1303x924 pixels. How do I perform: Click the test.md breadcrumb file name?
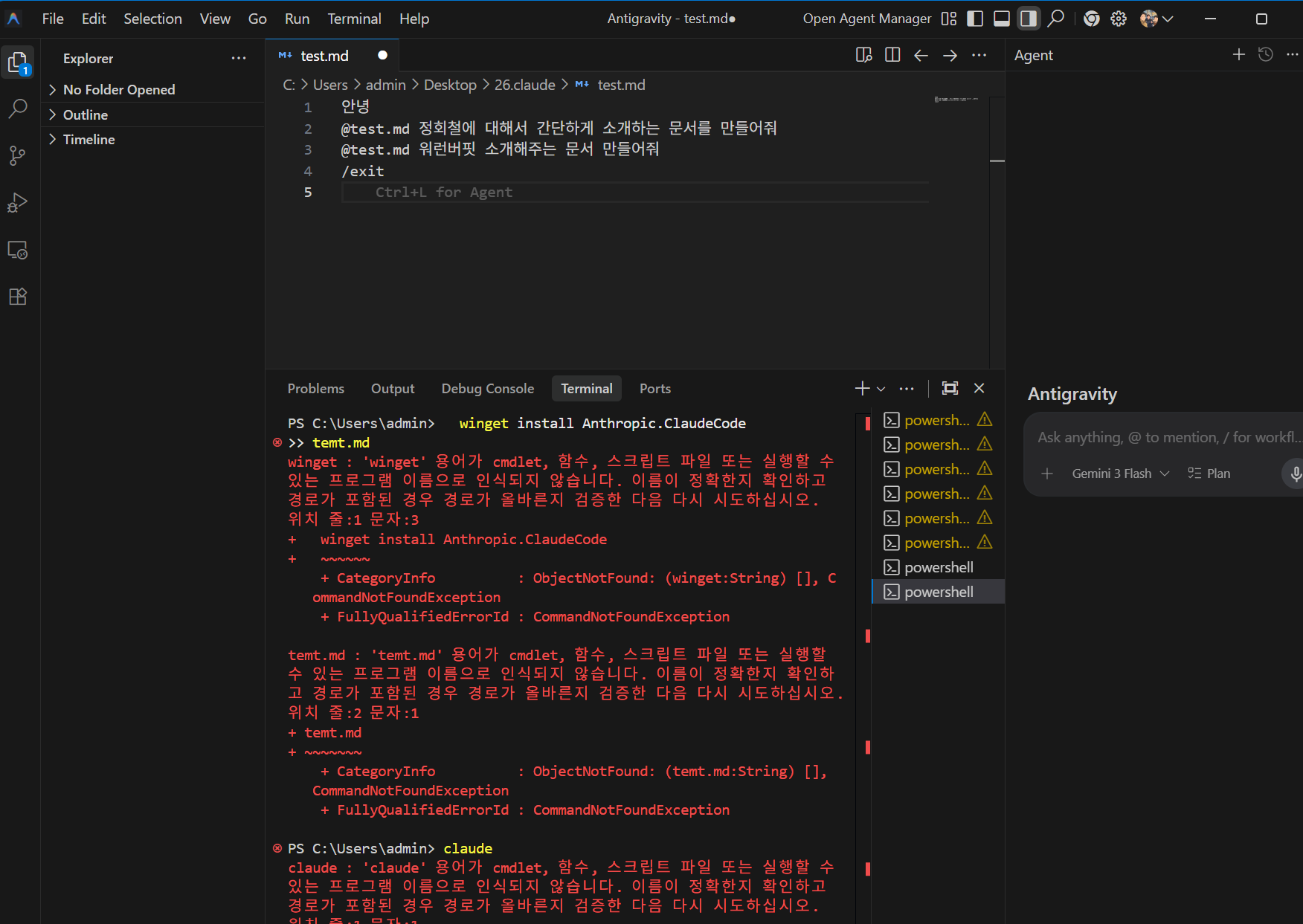(621, 85)
